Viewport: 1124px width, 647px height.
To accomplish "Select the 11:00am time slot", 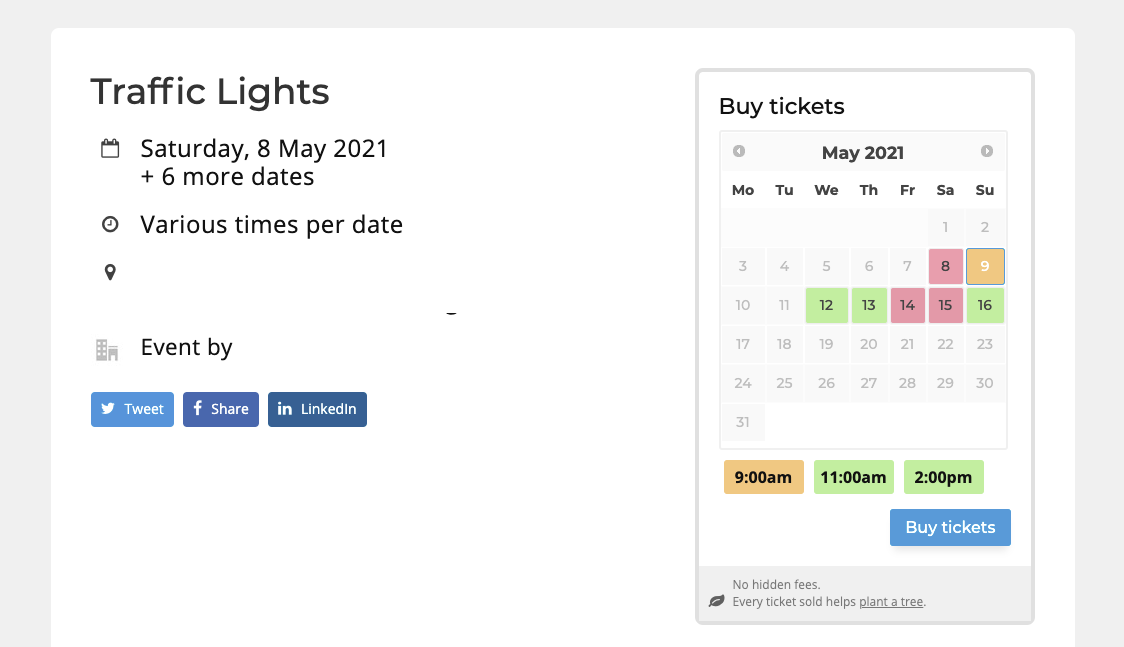I will tap(854, 477).
